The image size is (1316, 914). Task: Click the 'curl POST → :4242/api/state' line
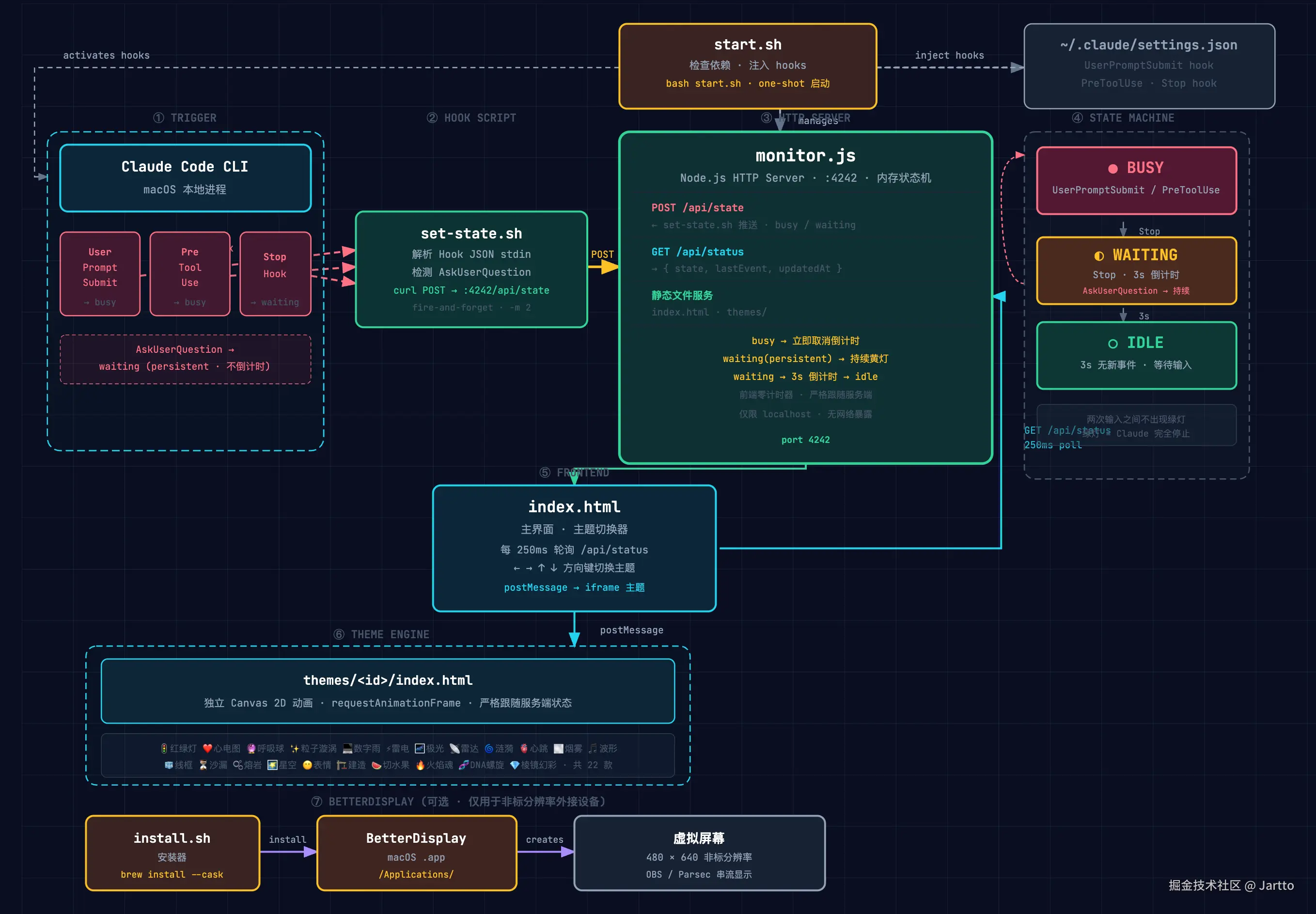[x=471, y=290]
